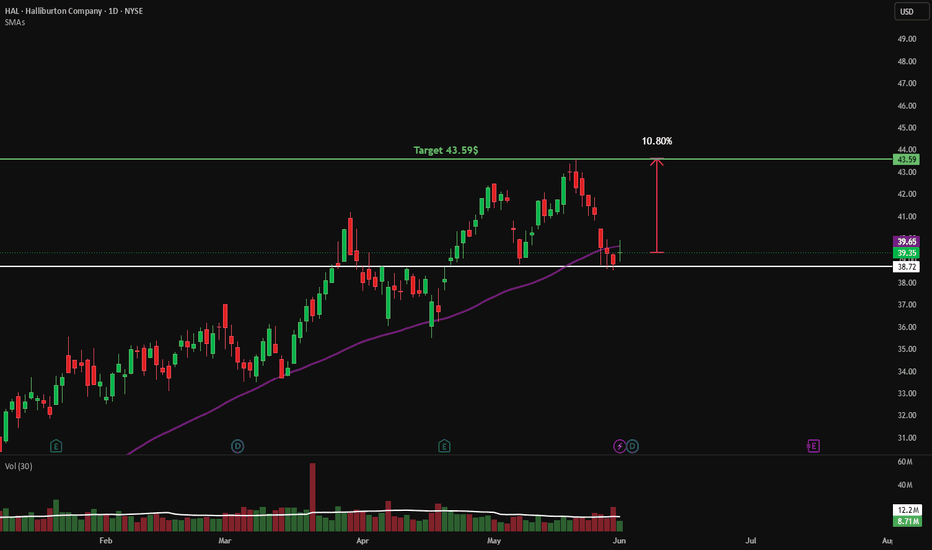Select the SMAs indicator label

[x=15, y=23]
